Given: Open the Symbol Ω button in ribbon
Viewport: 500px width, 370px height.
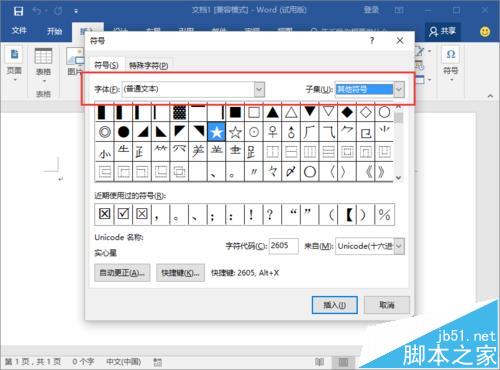Looking at the screenshot, I should (x=451, y=55).
